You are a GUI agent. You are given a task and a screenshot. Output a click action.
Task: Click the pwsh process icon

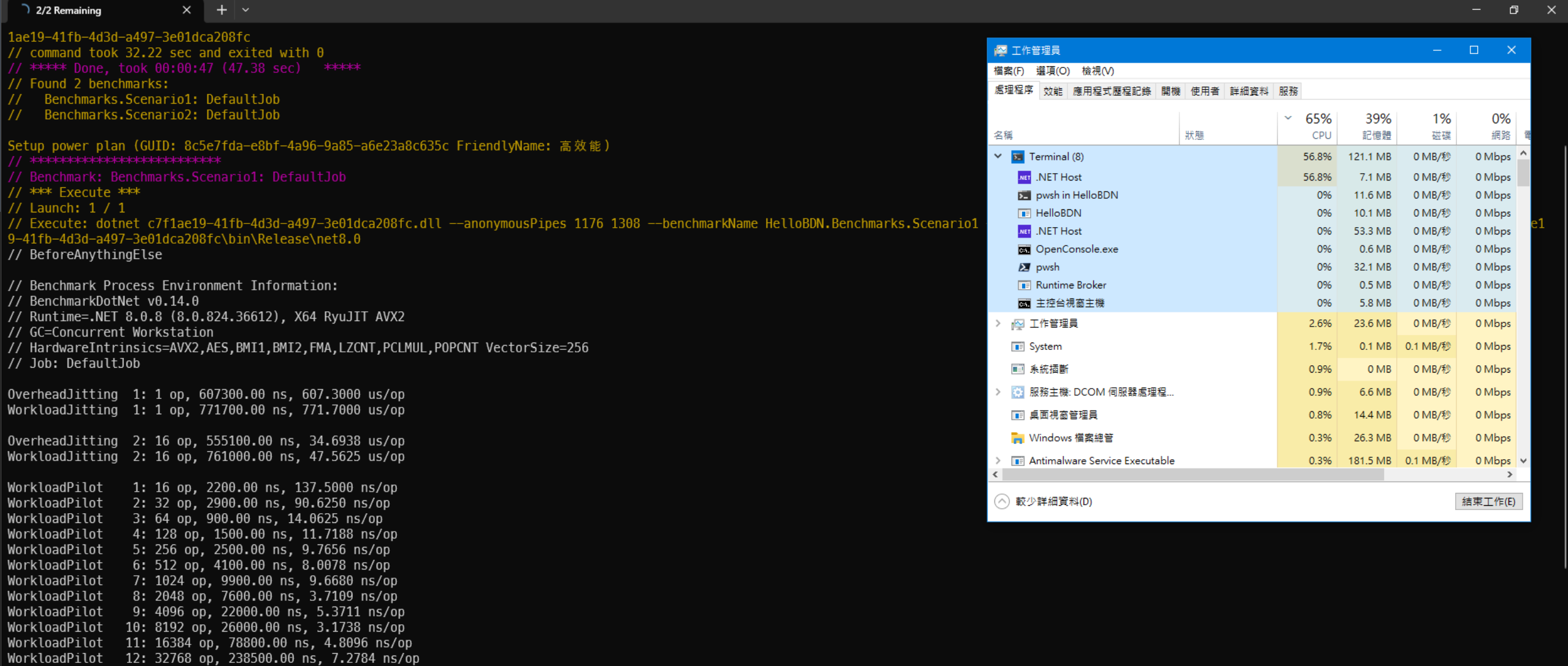pos(1024,267)
